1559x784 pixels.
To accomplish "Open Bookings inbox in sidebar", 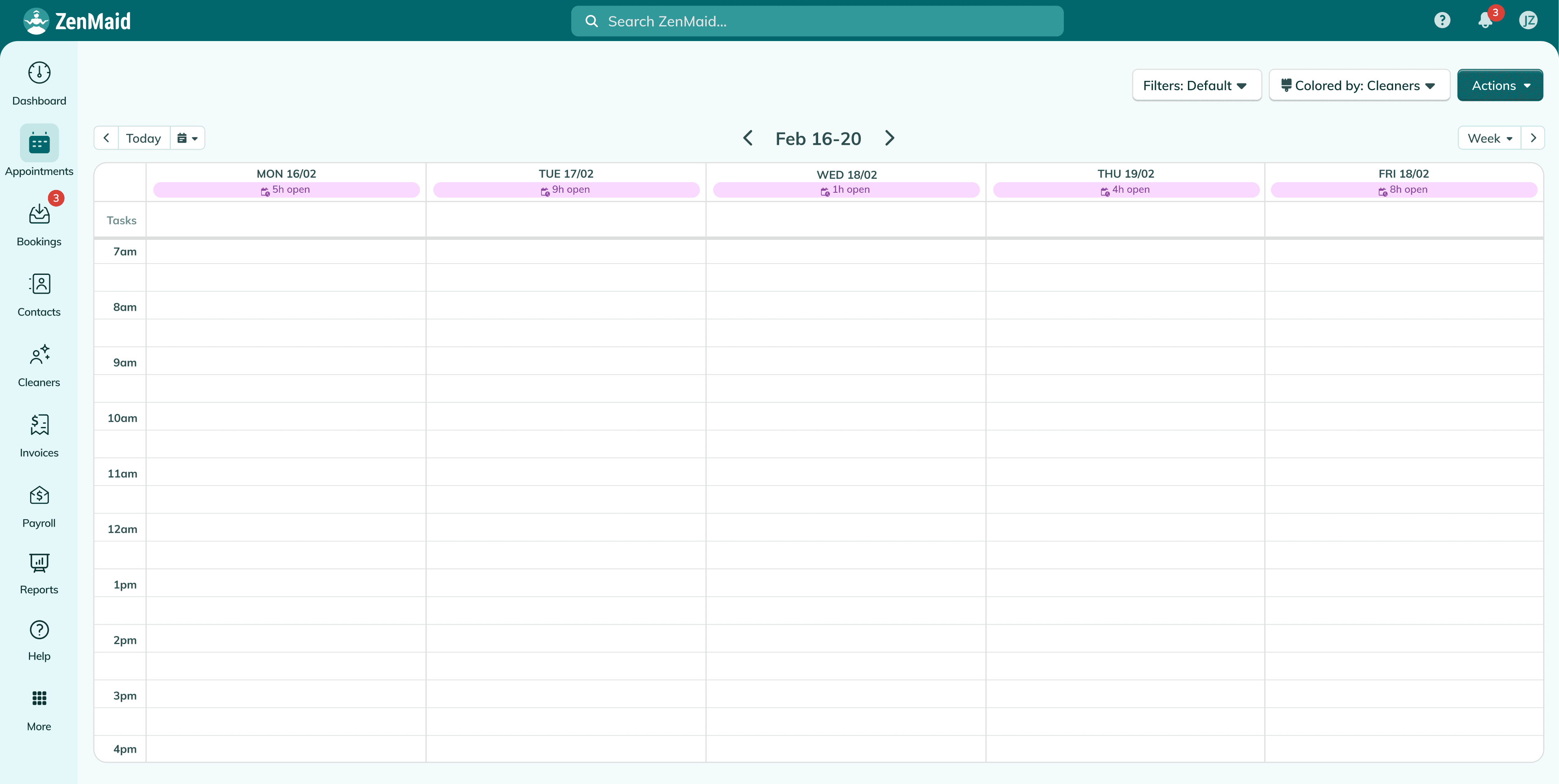I will coord(39,224).
